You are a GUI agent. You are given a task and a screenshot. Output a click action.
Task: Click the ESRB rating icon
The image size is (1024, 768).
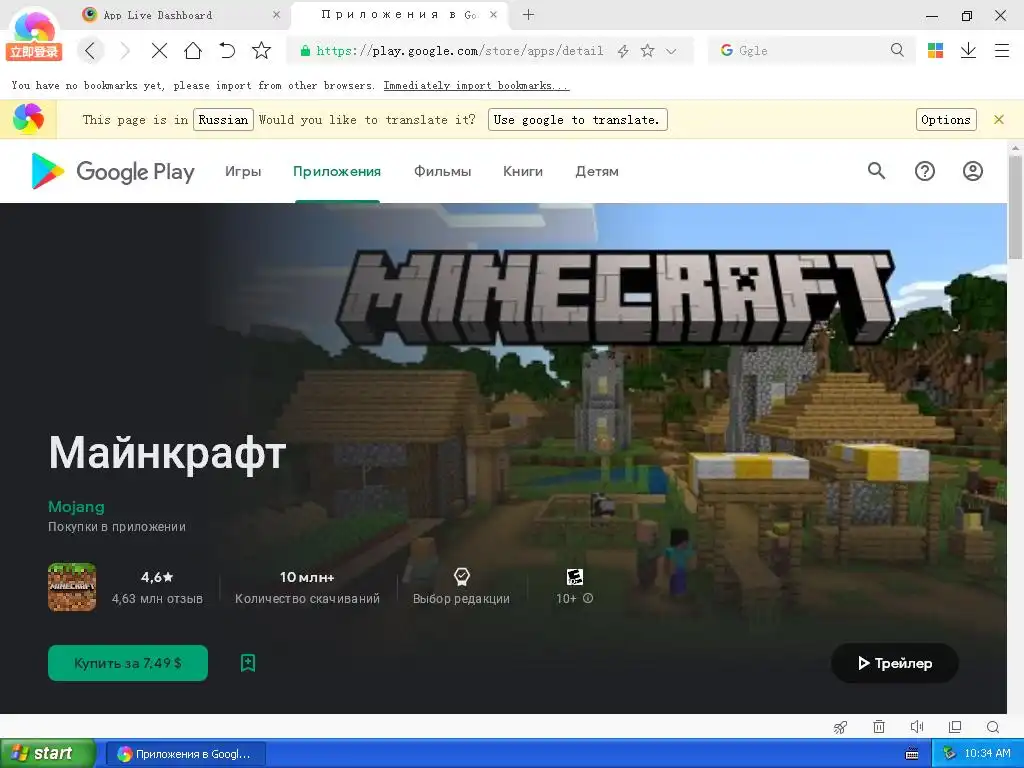pyautogui.click(x=575, y=577)
